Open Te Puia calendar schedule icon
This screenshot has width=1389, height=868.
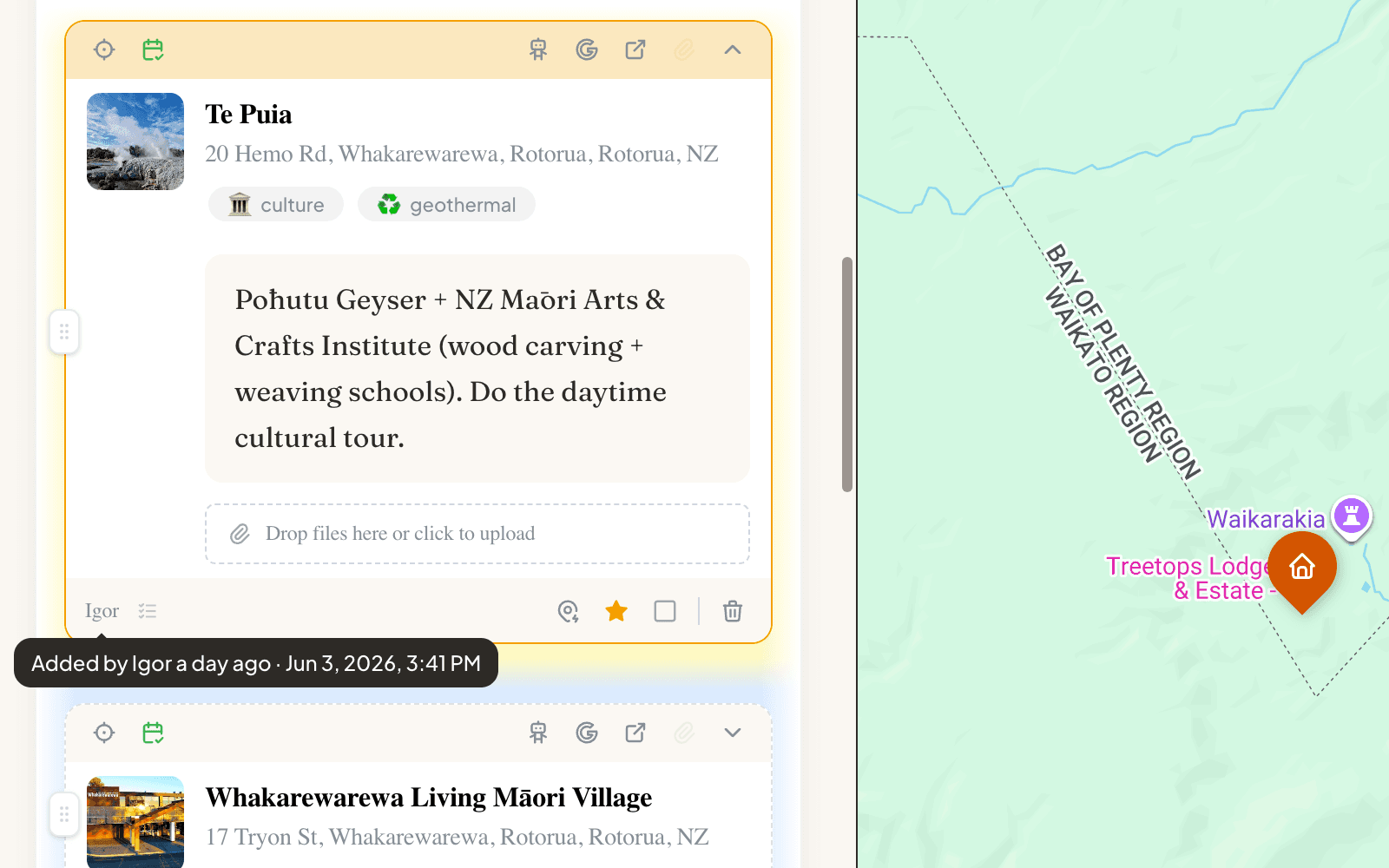tap(153, 50)
